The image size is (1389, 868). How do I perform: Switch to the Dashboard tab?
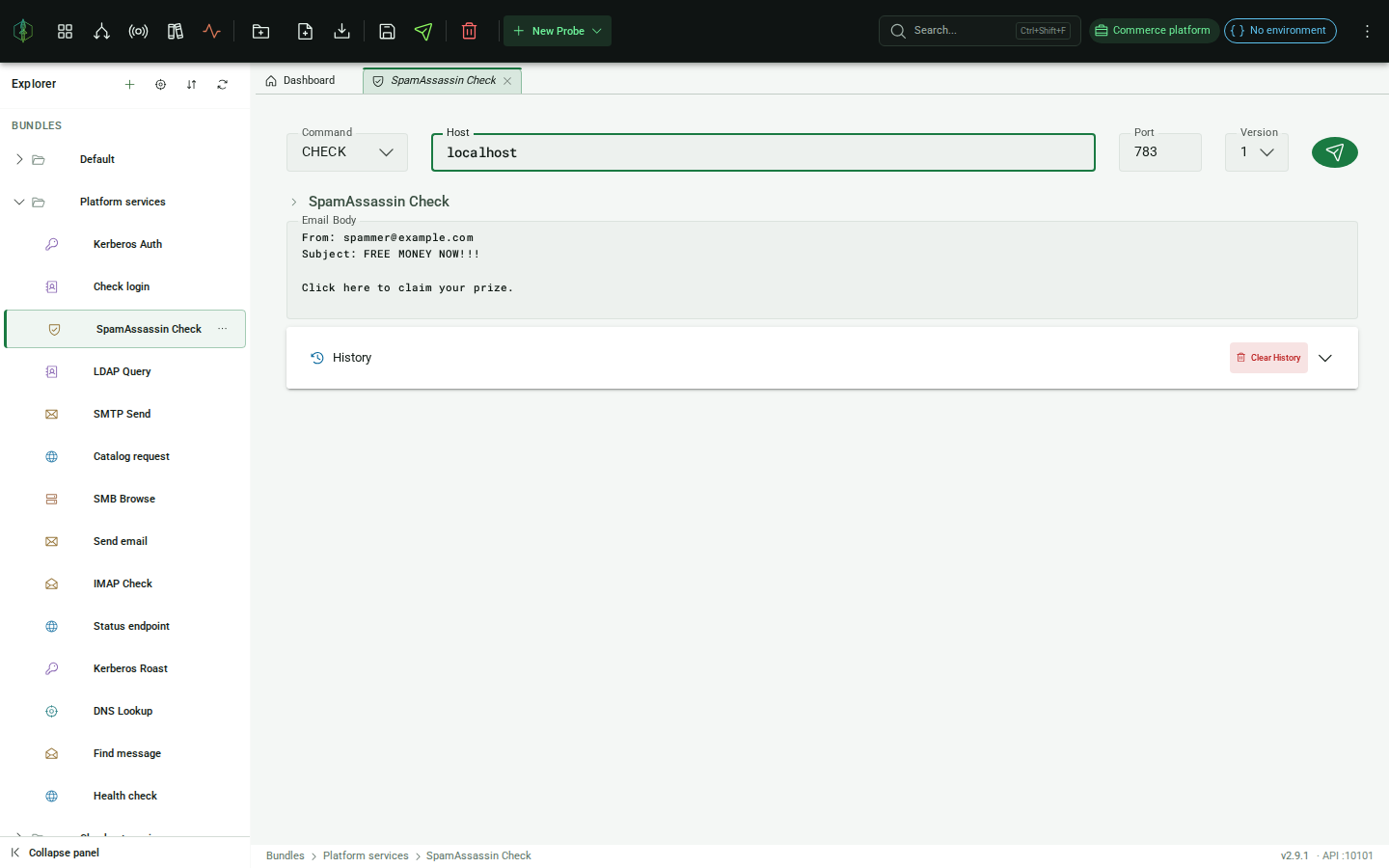[x=300, y=80]
